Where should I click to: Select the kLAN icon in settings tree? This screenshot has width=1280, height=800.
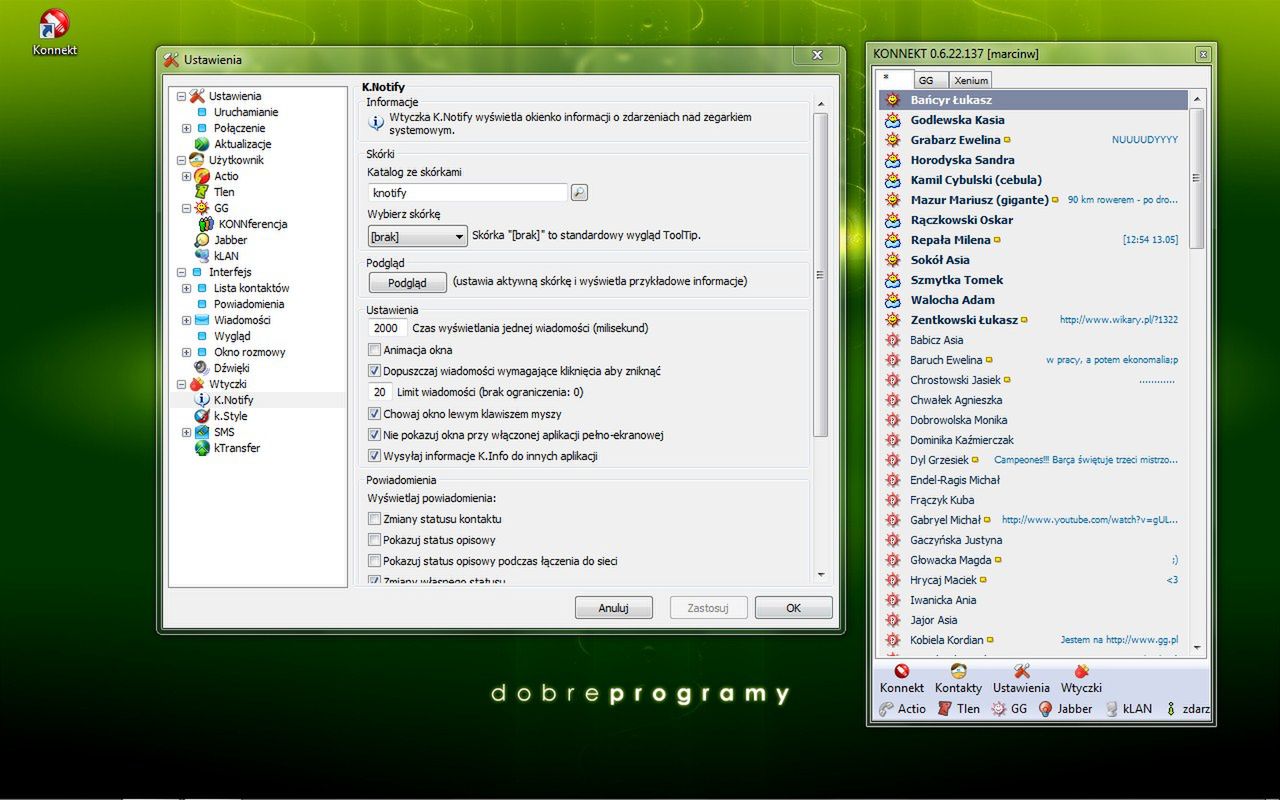click(x=201, y=256)
